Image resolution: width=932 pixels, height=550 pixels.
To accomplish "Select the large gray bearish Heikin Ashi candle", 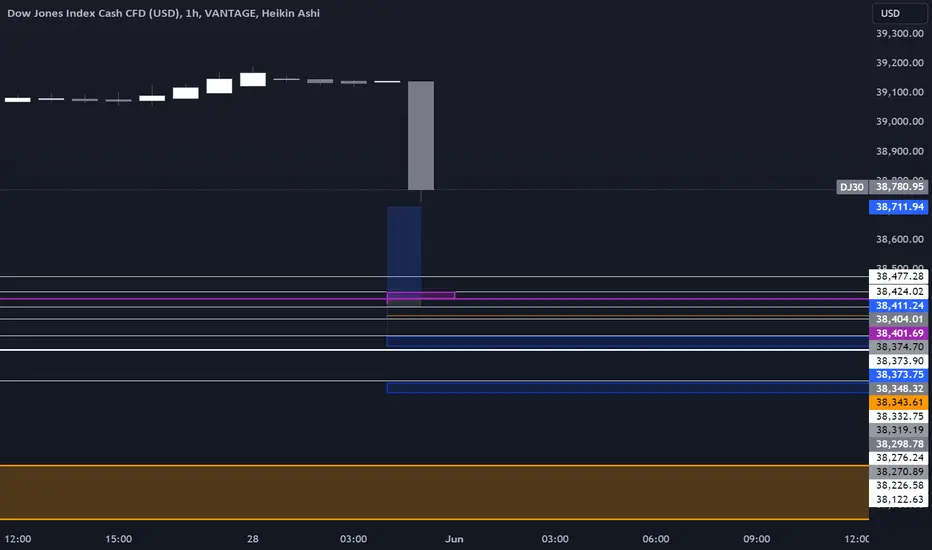I will pos(421,136).
